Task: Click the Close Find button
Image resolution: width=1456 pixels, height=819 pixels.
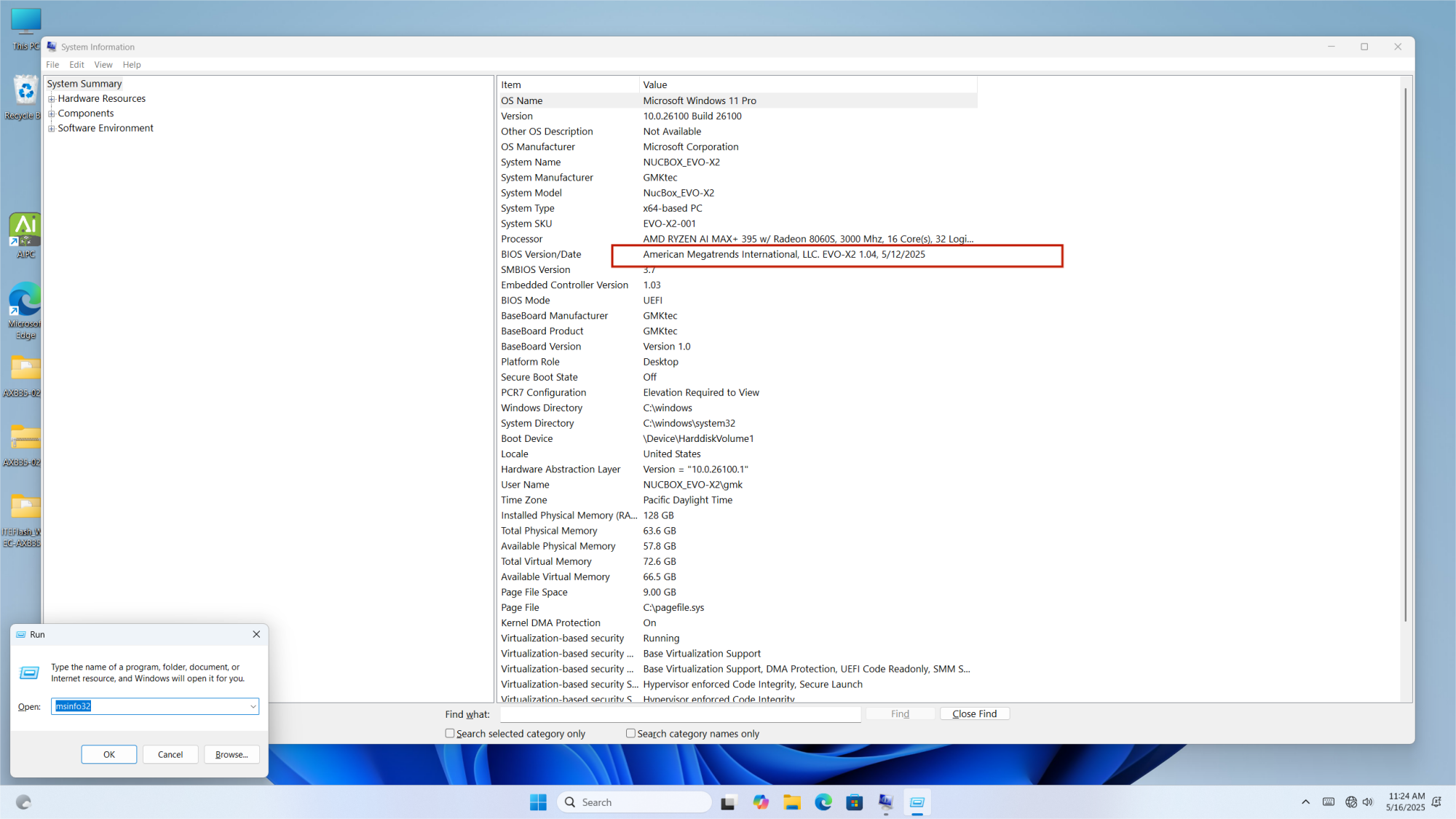Action: [975, 713]
